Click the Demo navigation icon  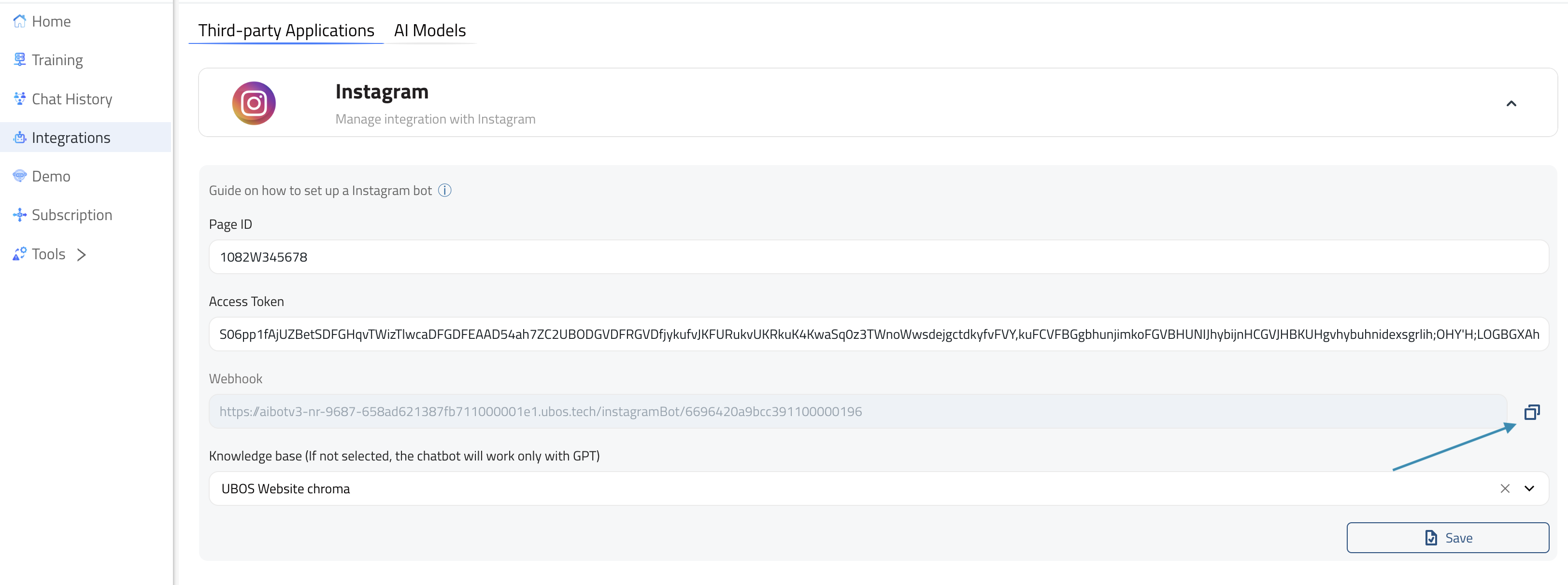tap(20, 175)
